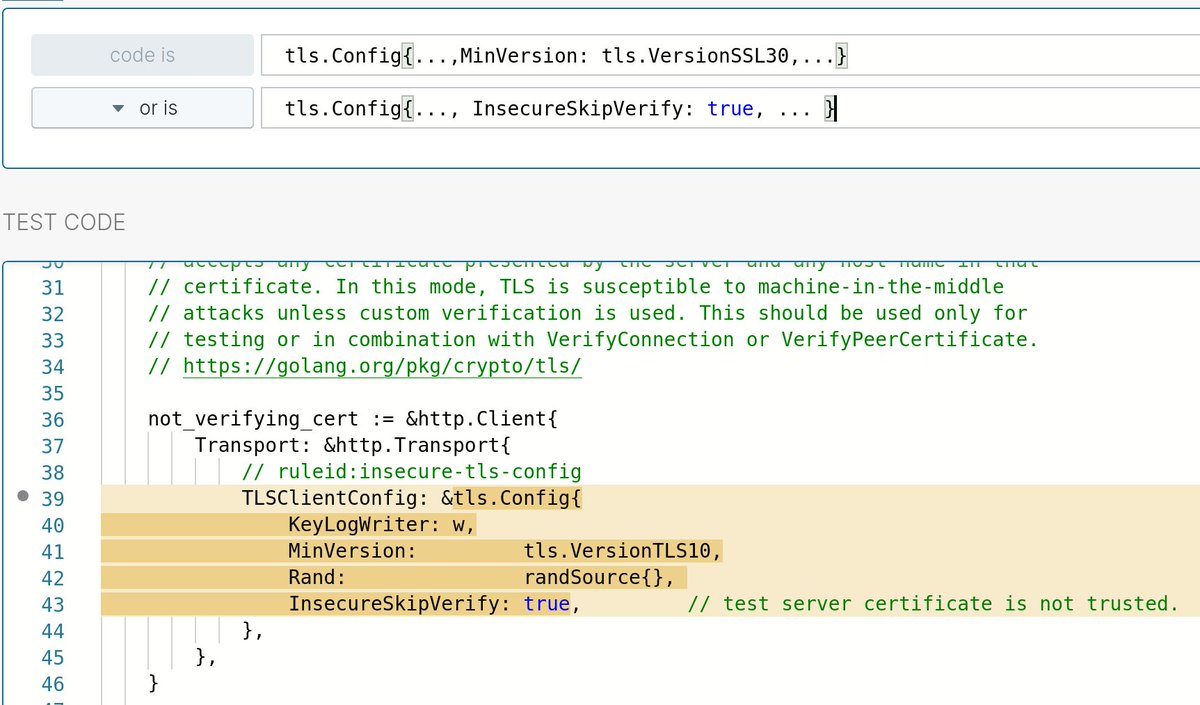Select 'Rand:' key on line 42
Image resolution: width=1200 pixels, height=705 pixels.
point(317,578)
